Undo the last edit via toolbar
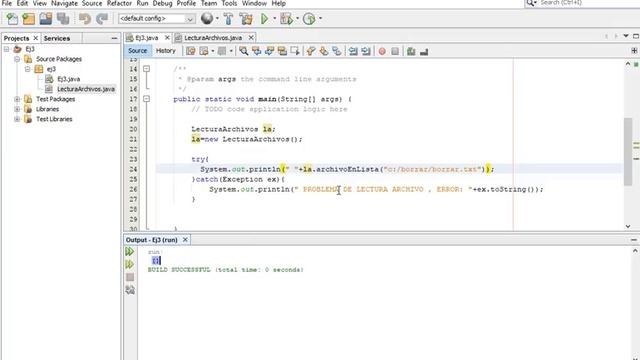Image resolution: width=640 pixels, height=360 pixels. [x=85, y=18]
